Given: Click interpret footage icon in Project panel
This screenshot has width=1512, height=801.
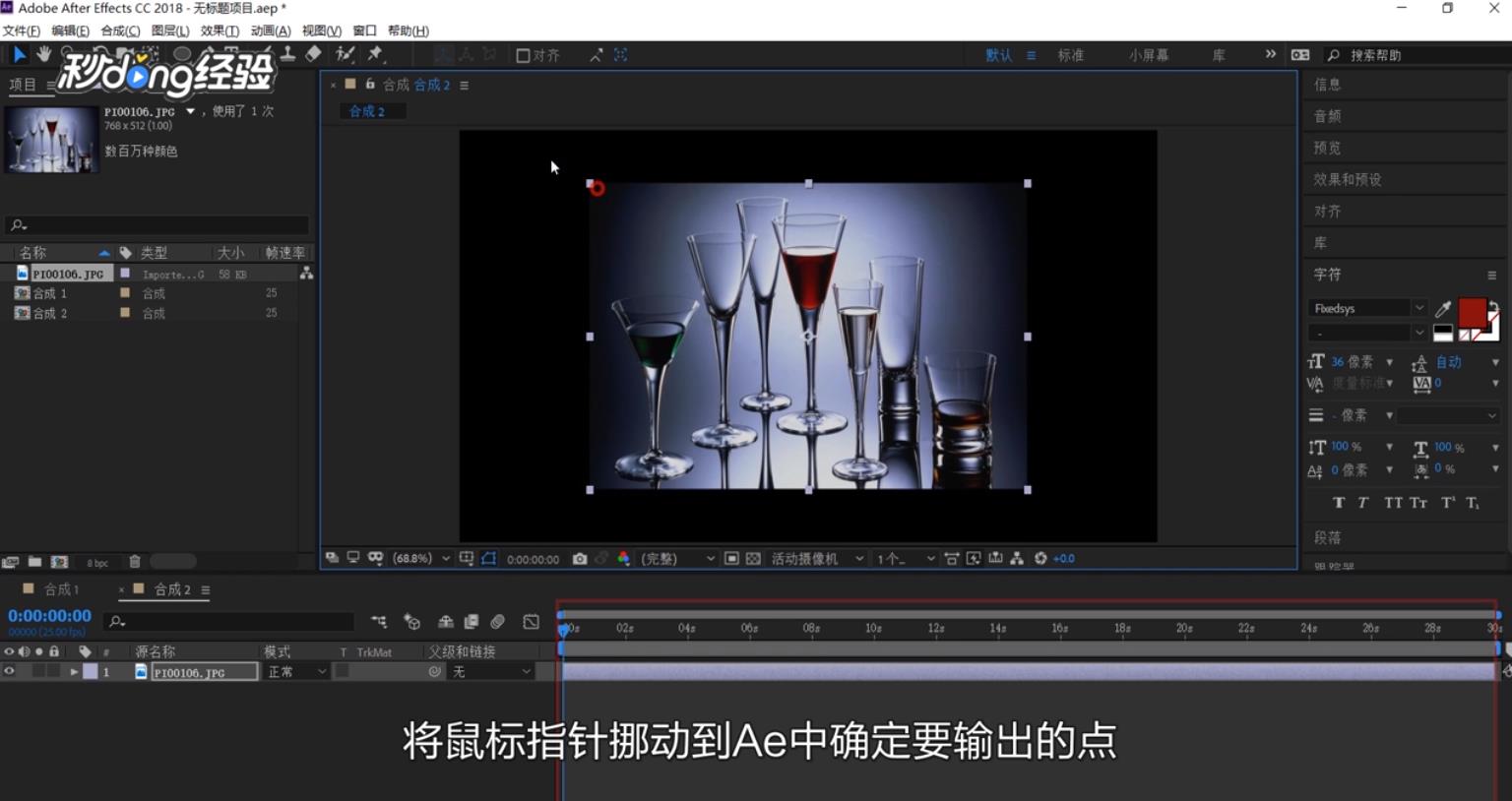Looking at the screenshot, I should pos(11,562).
